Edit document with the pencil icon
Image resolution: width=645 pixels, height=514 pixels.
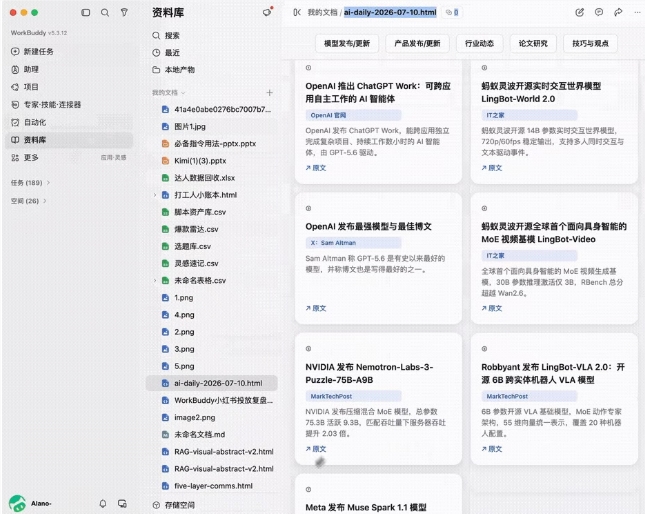(579, 12)
